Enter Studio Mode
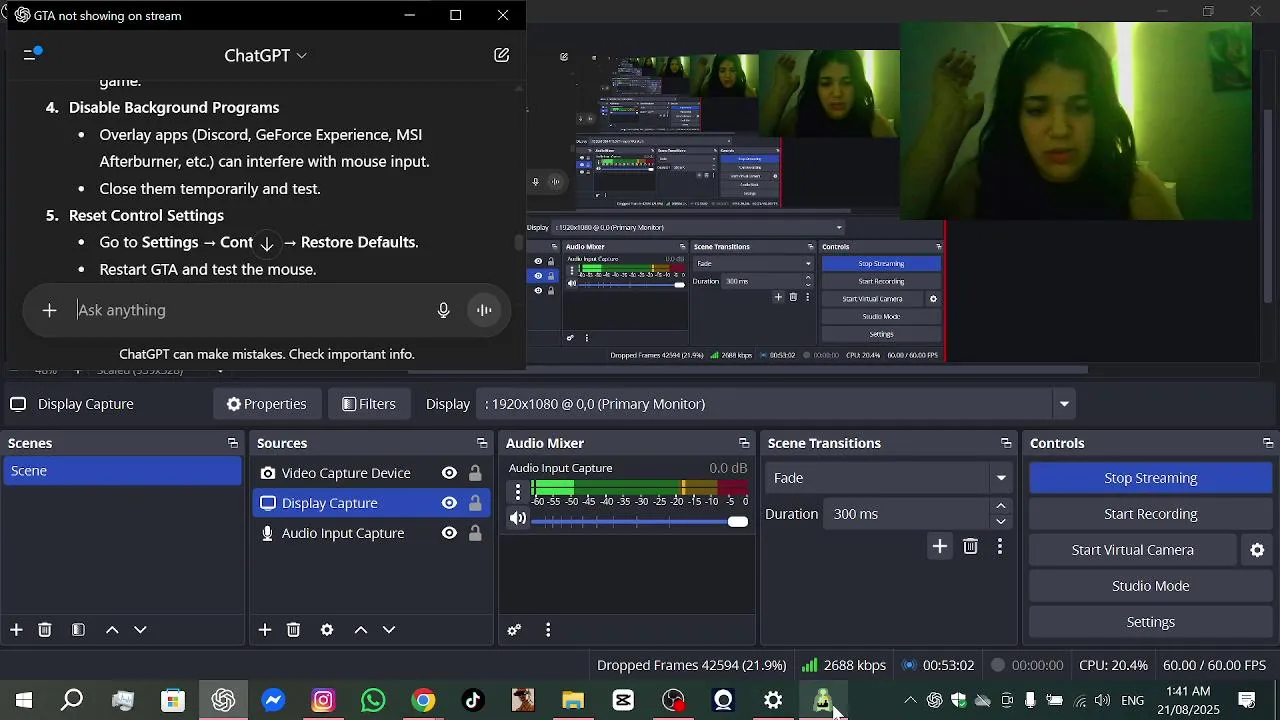 1151,586
